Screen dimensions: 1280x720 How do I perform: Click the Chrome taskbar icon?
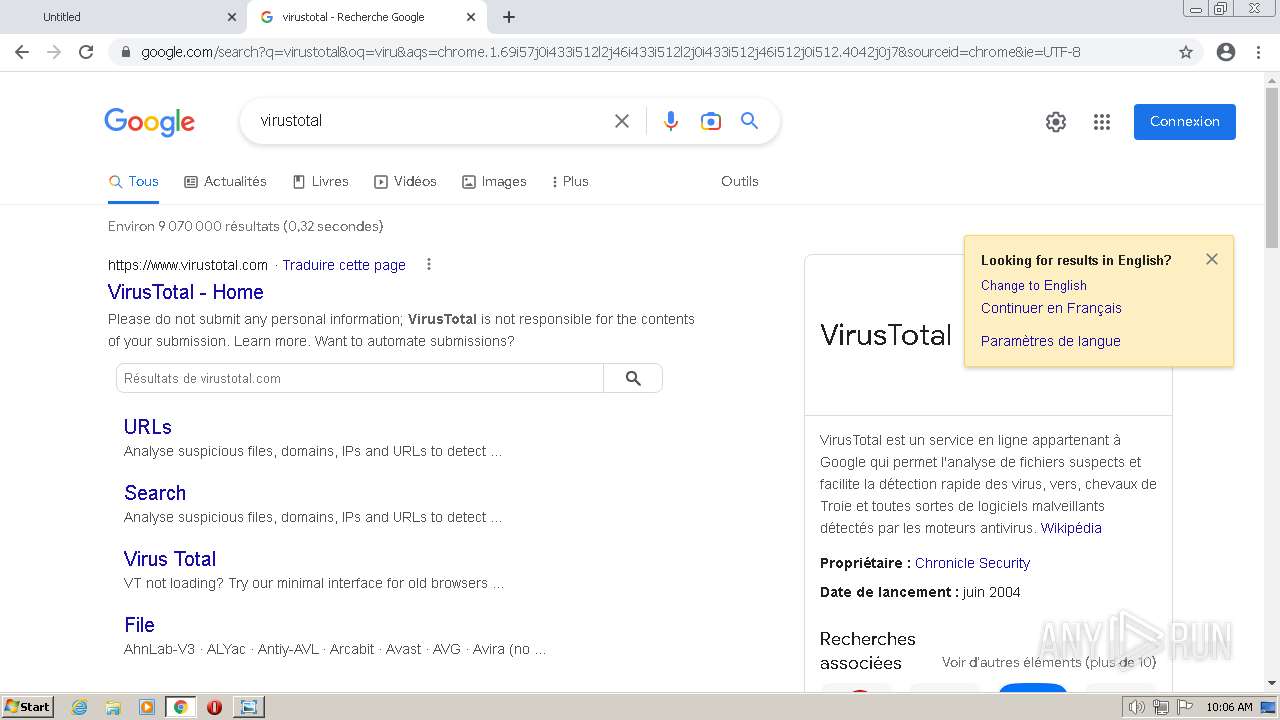tap(181, 707)
